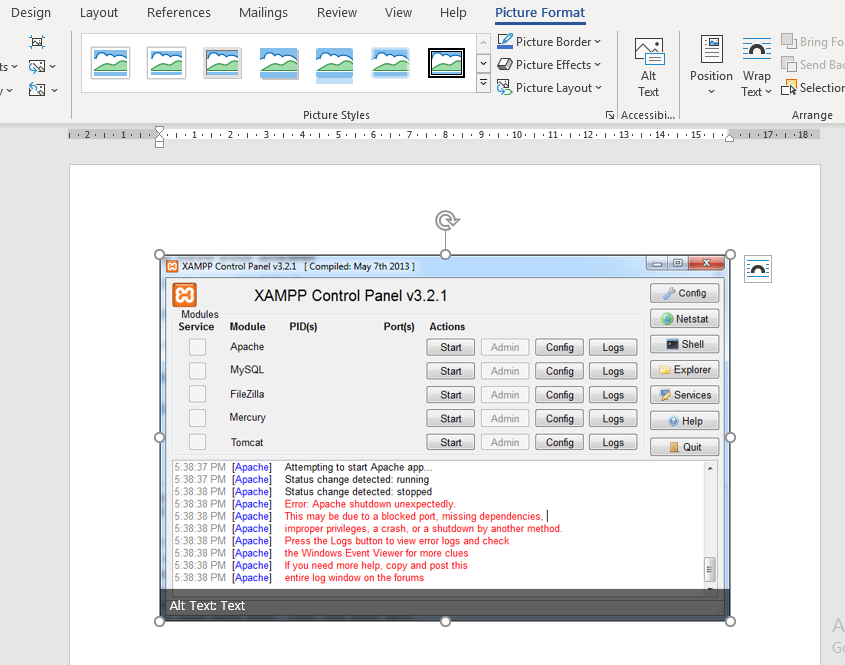Click the ruler's right indent marker
This screenshot has width=845, height=665.
[x=729, y=137]
